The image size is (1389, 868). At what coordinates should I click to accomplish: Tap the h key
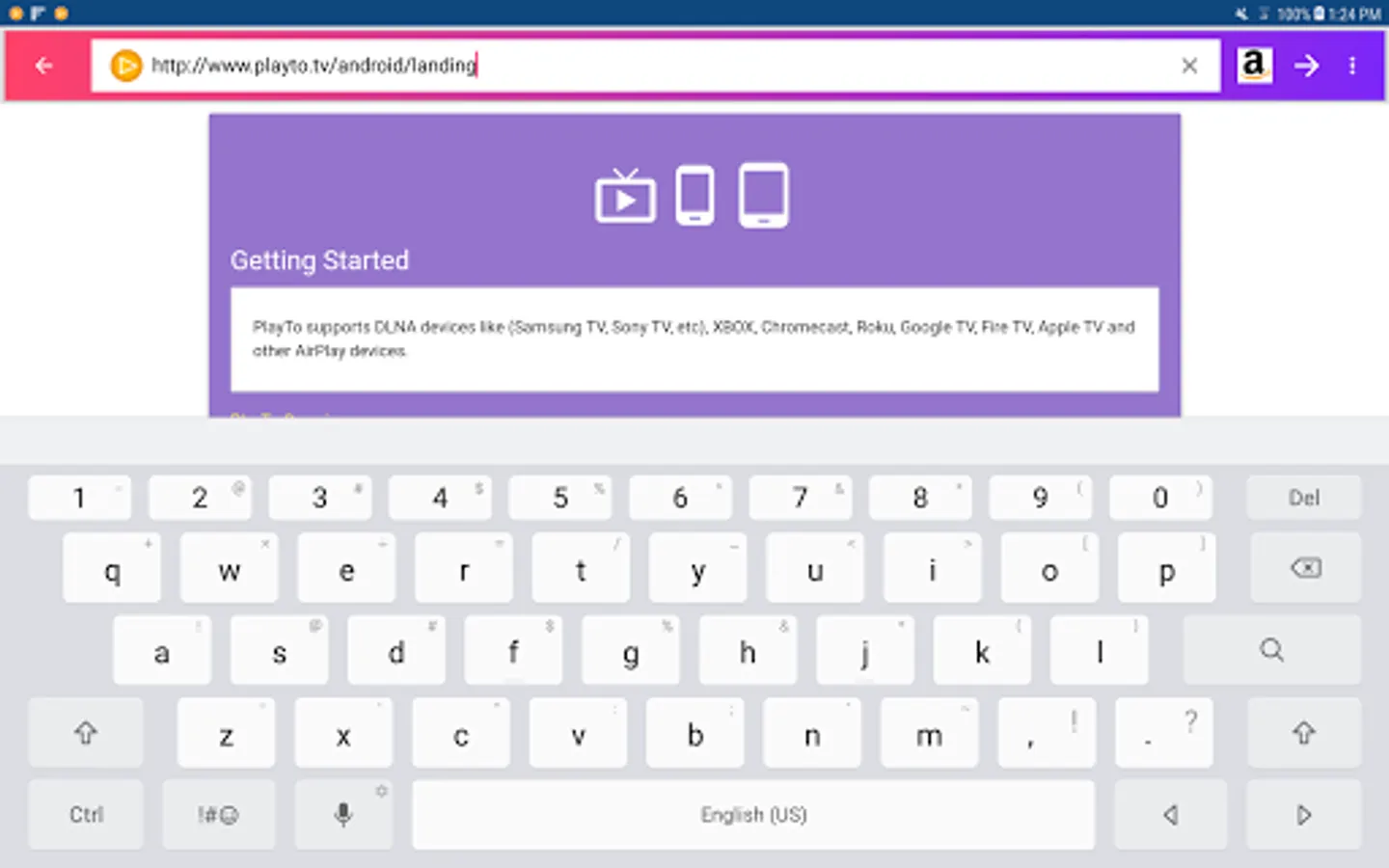748,651
